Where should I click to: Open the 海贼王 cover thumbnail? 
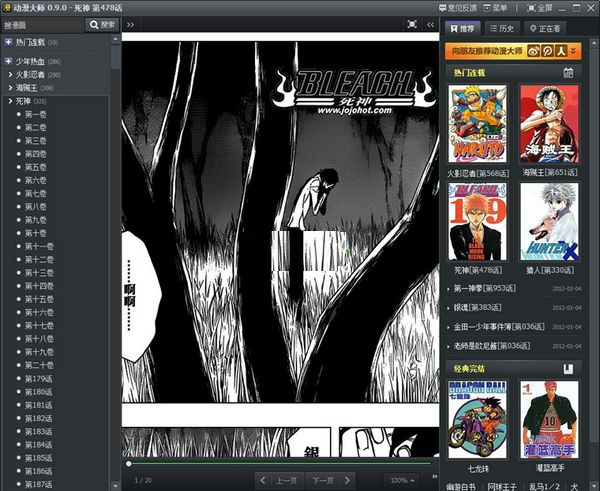(x=549, y=124)
